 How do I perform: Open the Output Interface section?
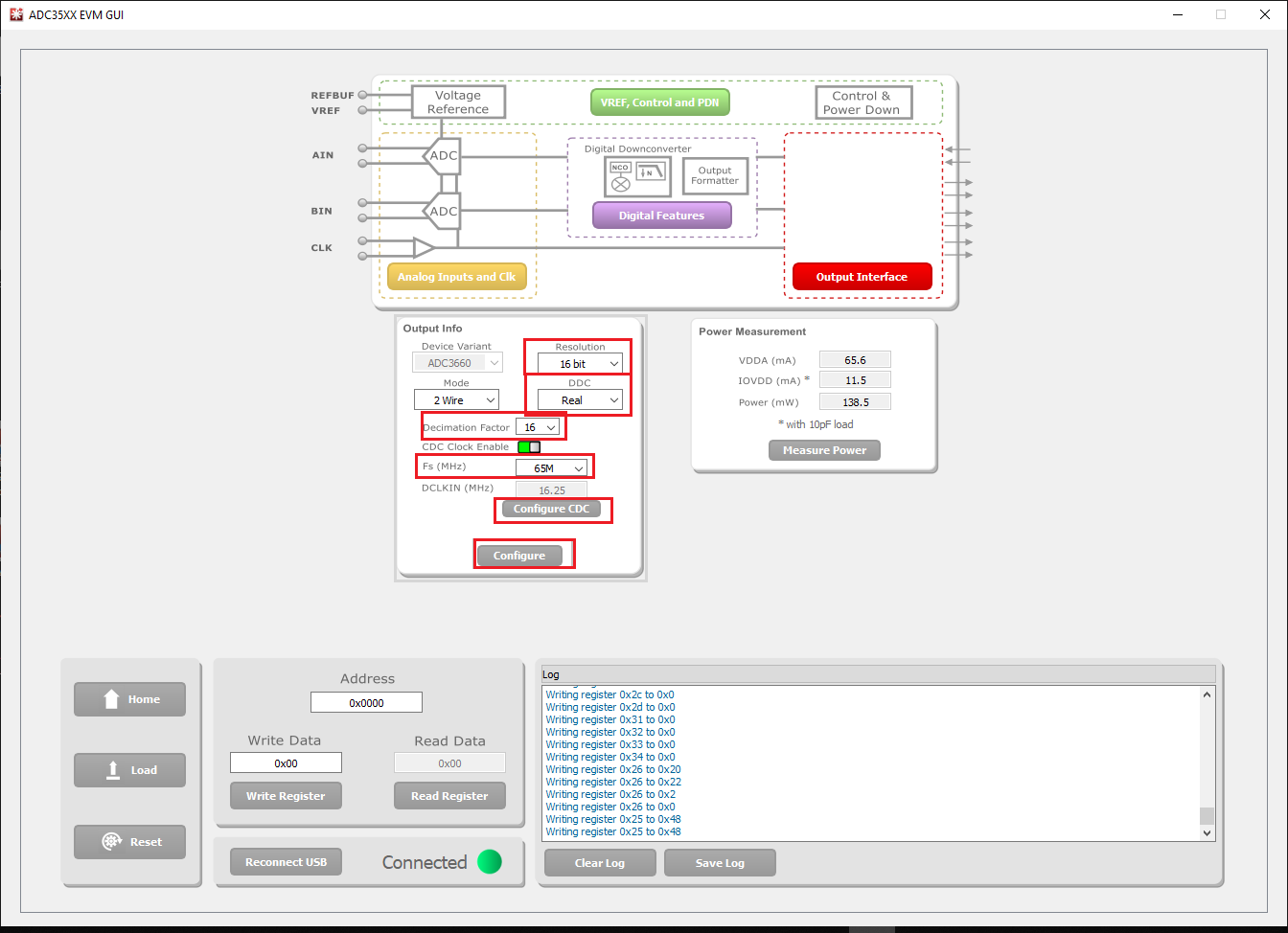[x=862, y=277]
